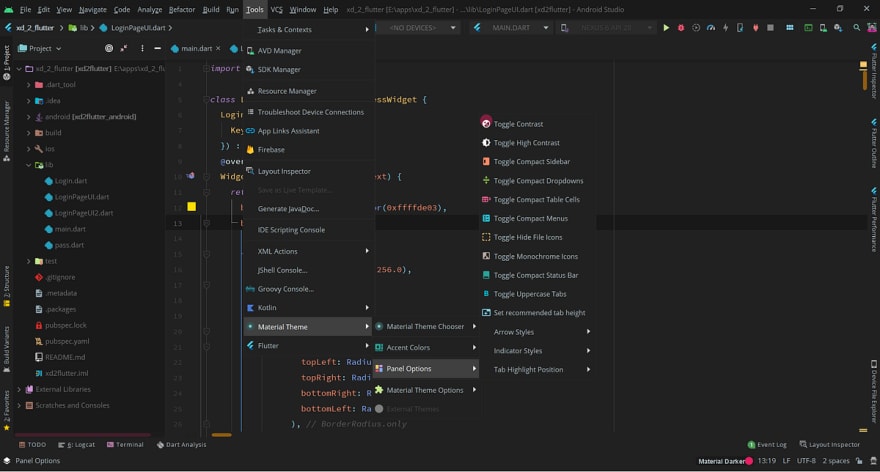This screenshot has height=472, width=880.
Task: Open MAIN.DART run configuration dropdown
Action: (511, 28)
